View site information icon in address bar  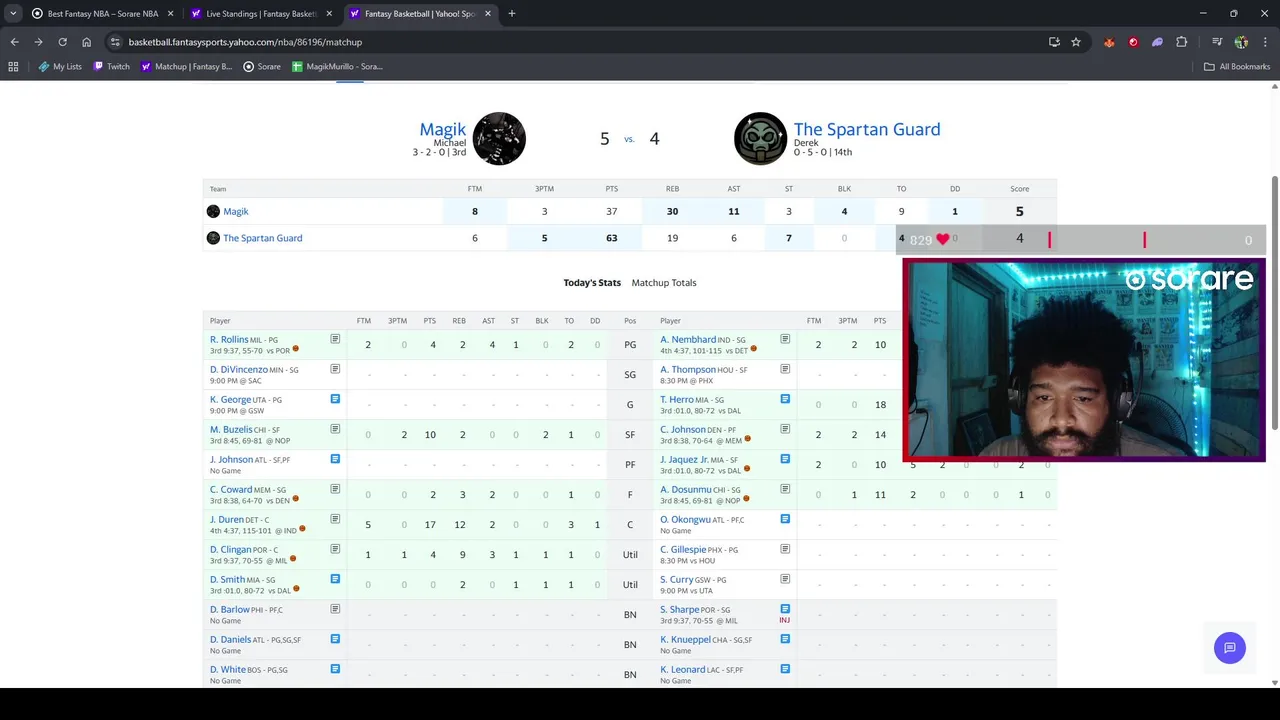pyautogui.click(x=115, y=42)
